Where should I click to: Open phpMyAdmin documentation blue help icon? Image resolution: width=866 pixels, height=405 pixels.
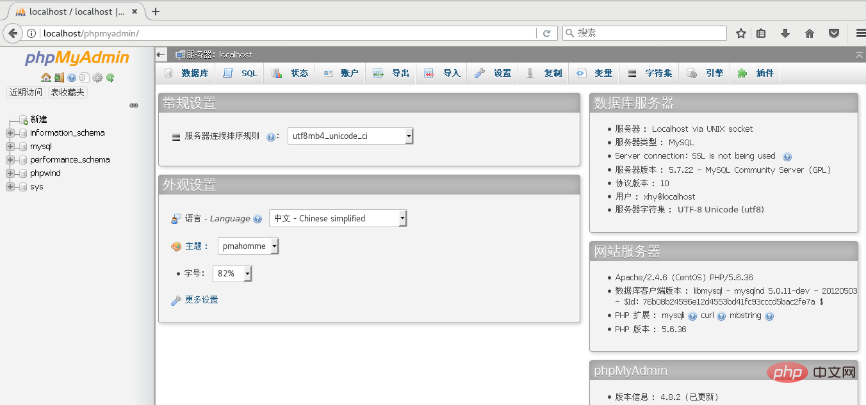[72, 77]
